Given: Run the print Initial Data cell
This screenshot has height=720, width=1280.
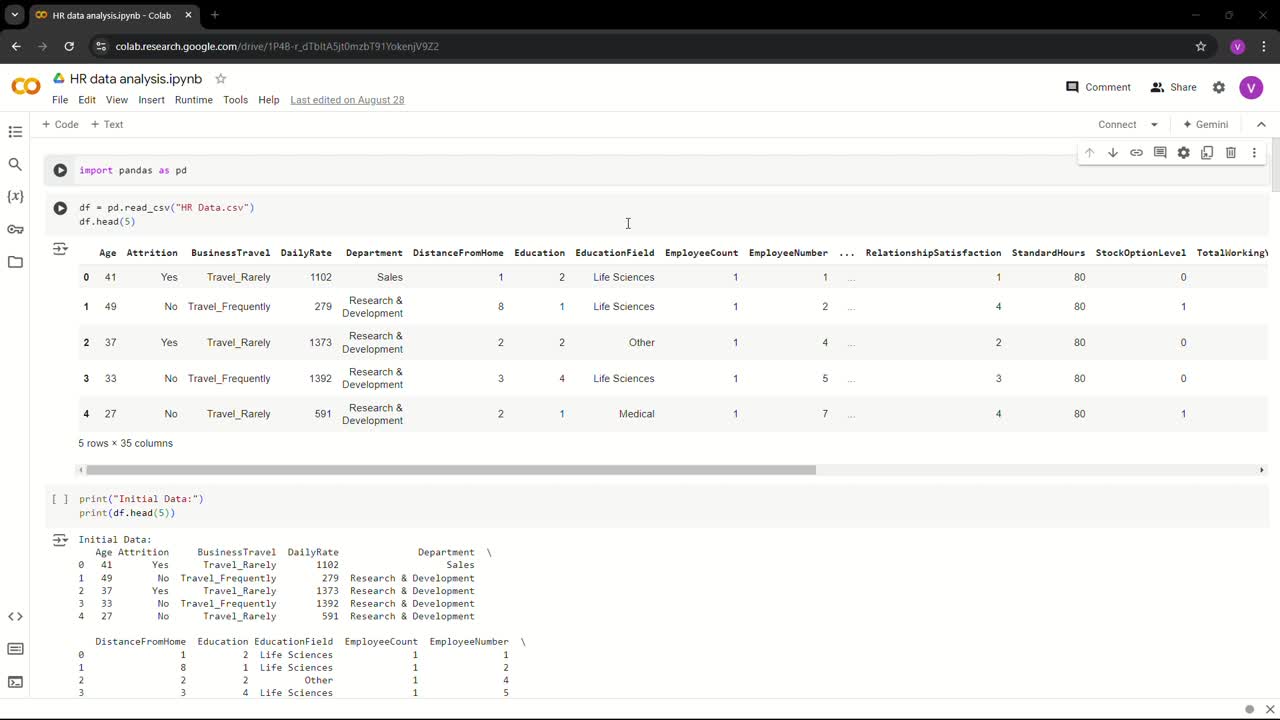Looking at the screenshot, I should (x=60, y=499).
